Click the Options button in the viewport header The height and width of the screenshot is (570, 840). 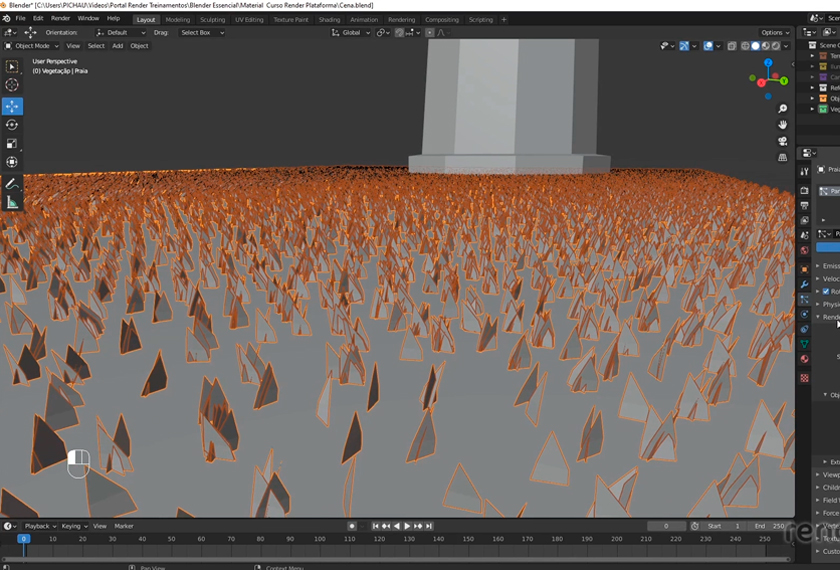(x=775, y=33)
